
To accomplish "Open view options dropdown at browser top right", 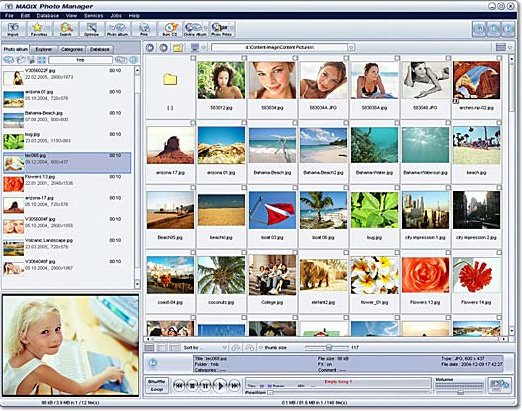I will [510, 48].
